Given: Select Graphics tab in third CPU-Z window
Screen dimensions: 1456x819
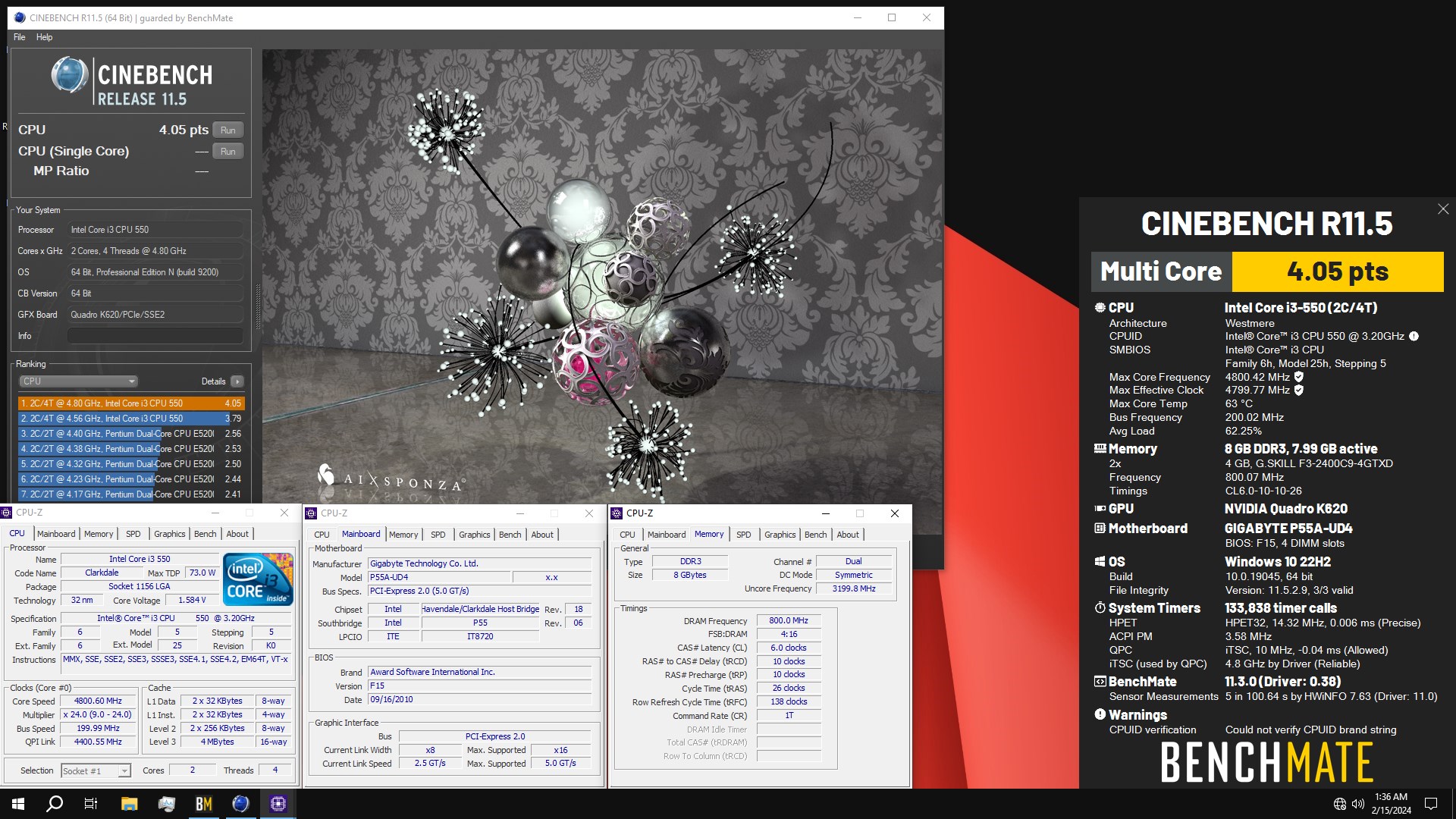Looking at the screenshot, I should [x=780, y=535].
